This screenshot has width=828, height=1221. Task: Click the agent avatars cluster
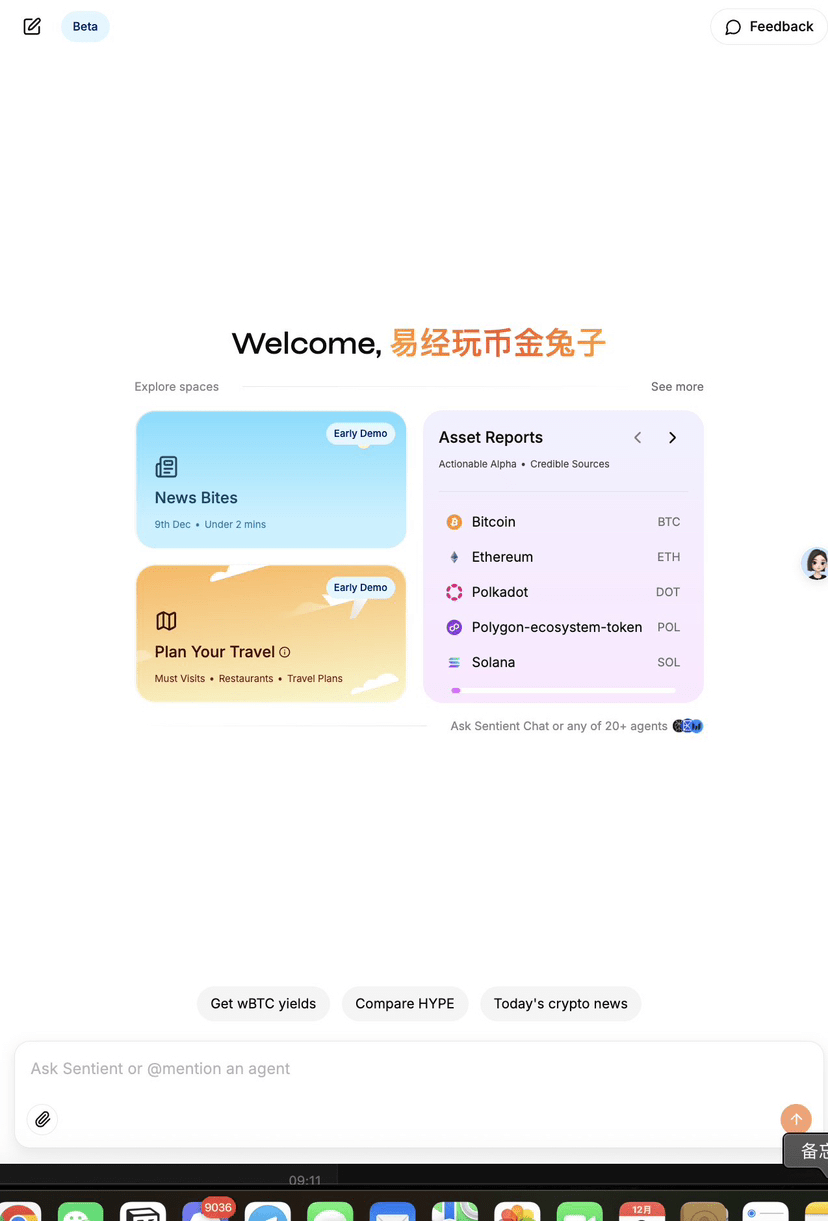[688, 726]
